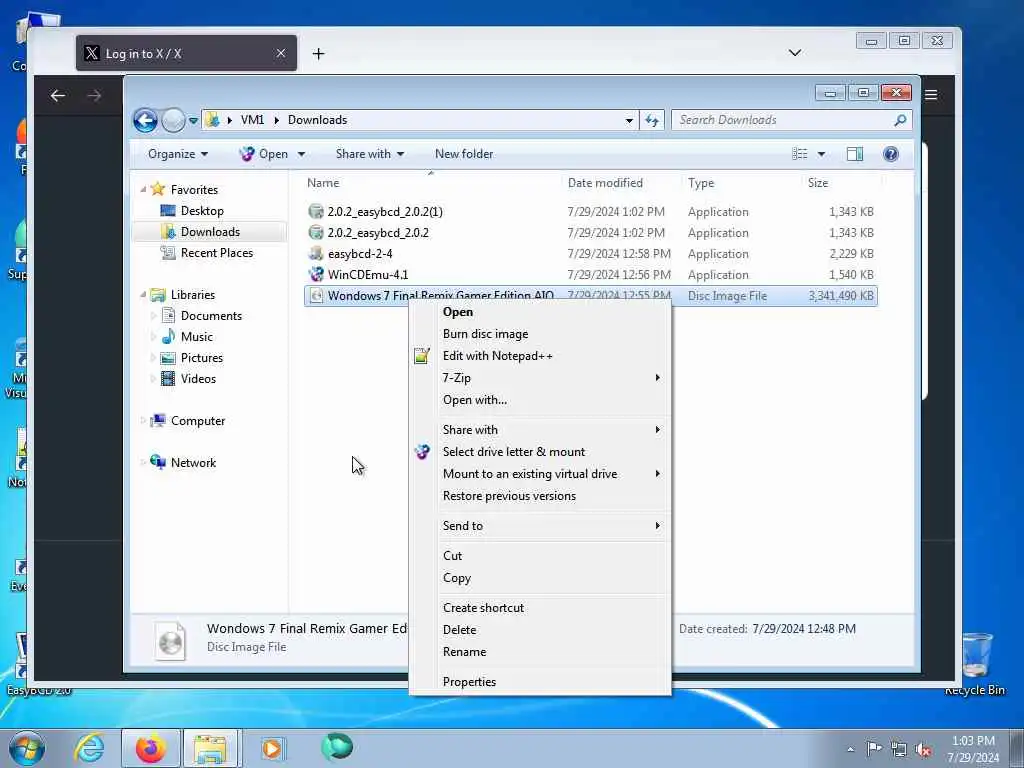Click the muted volume tray icon
This screenshot has width=1024, height=768.
(923, 750)
